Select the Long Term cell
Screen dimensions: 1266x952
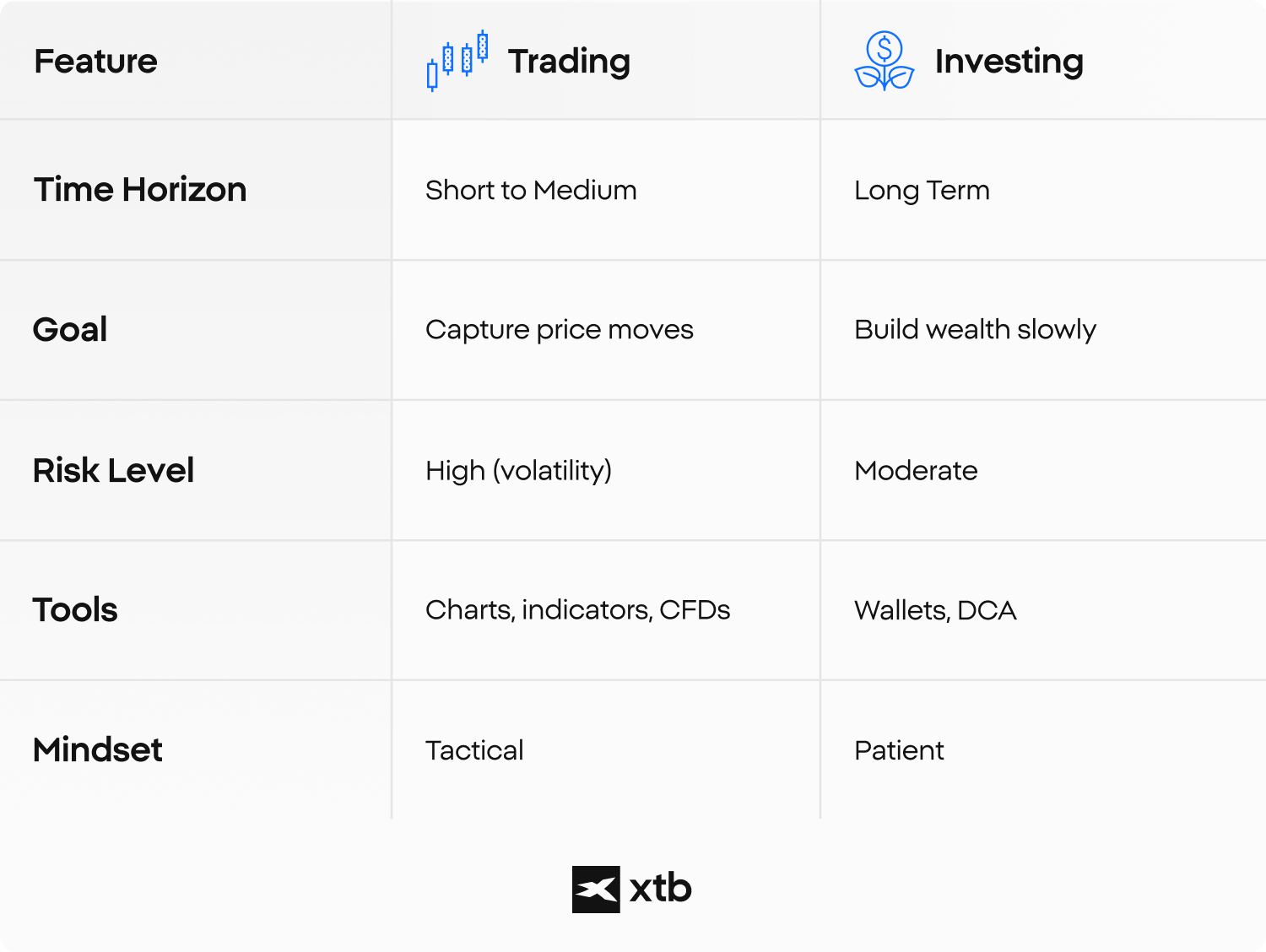point(922,190)
